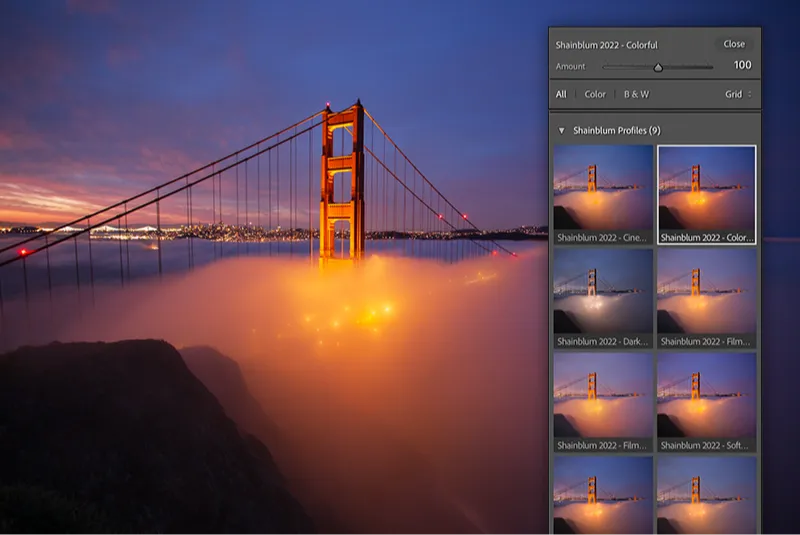Collapse the Shainblum Profiles (9) group

[562, 131]
